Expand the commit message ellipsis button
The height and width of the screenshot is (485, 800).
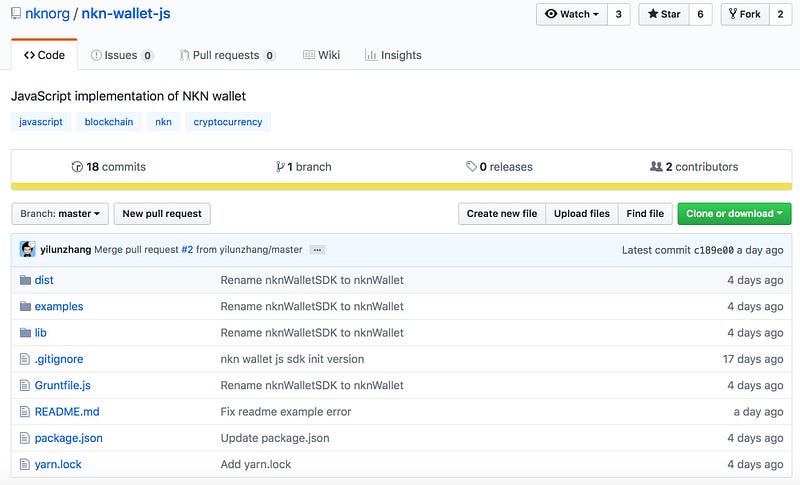(x=317, y=250)
